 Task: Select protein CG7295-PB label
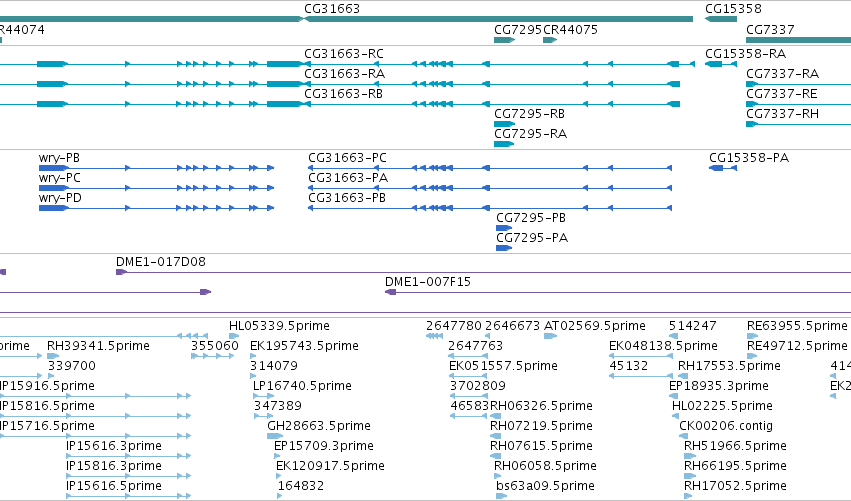531,218
